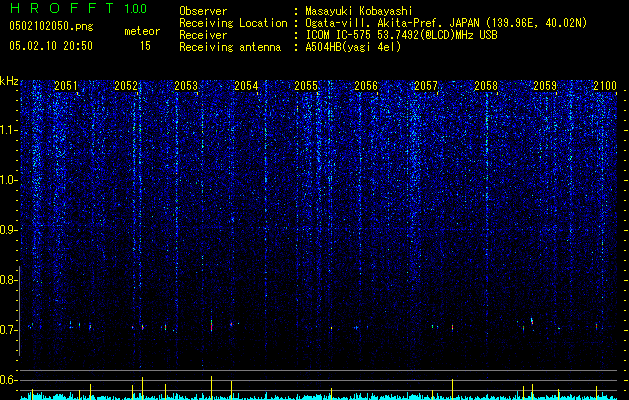Click the 'Receiver' field label

(203, 35)
